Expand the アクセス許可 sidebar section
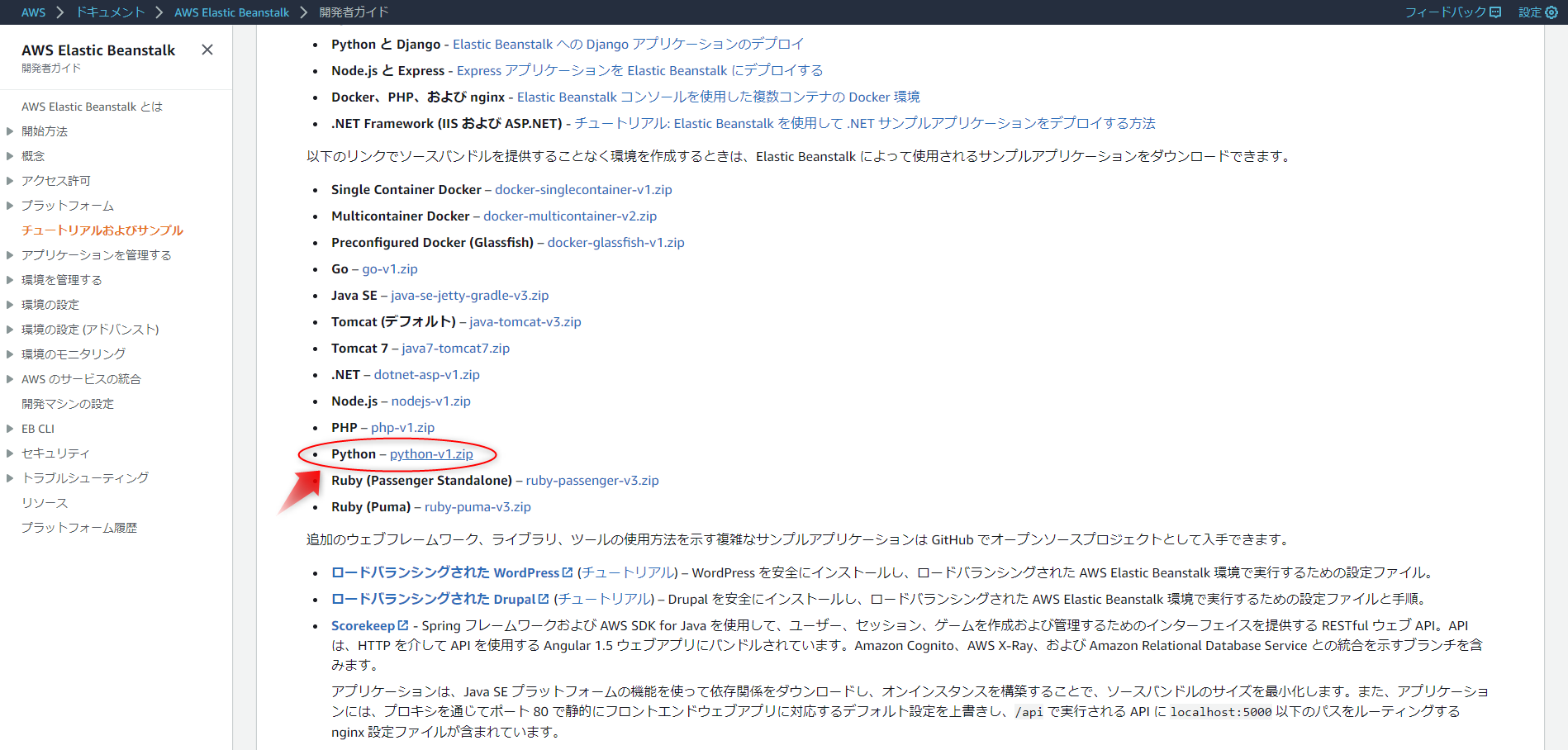 (10, 181)
